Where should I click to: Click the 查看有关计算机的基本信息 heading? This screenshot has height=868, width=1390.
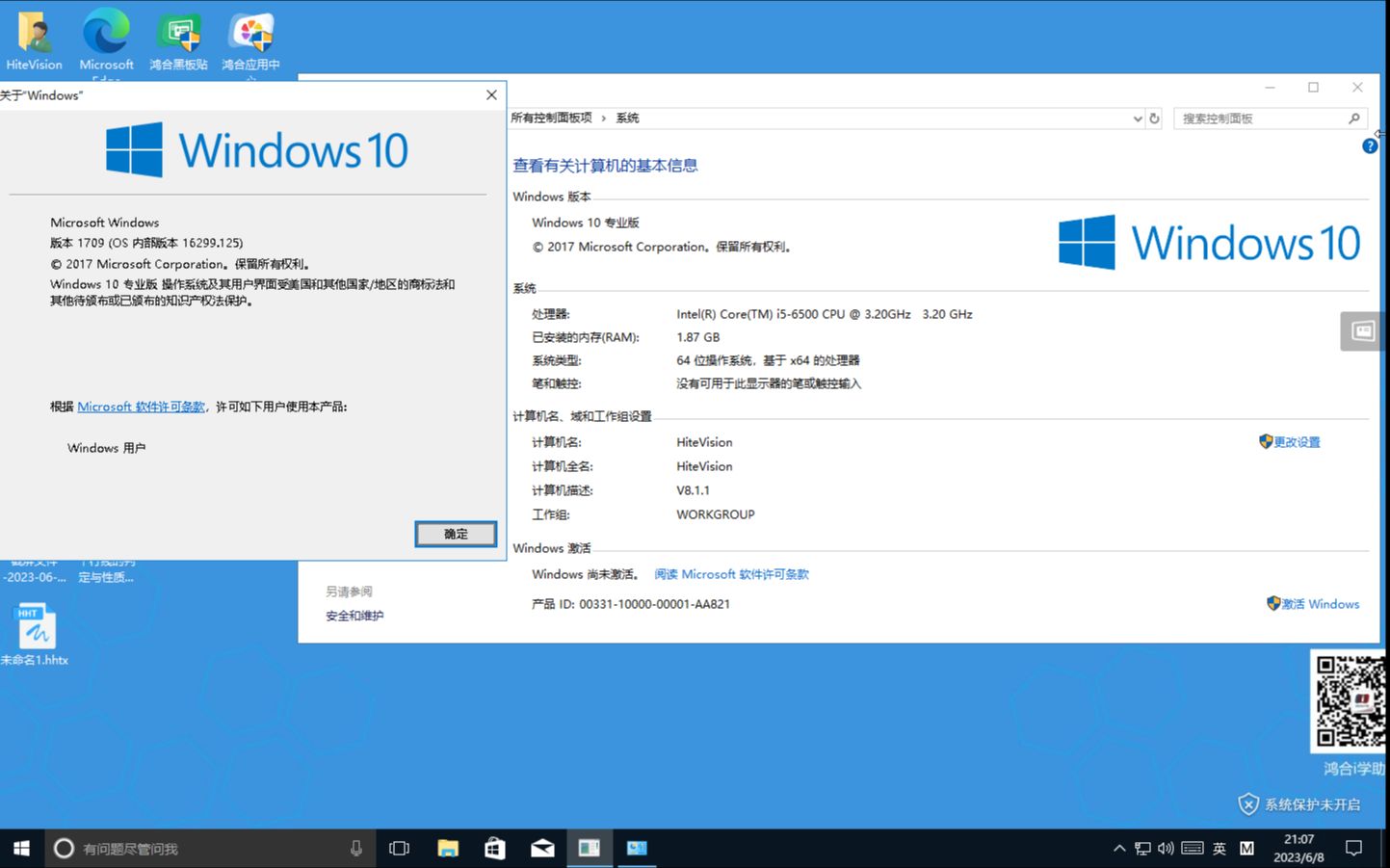coord(605,166)
